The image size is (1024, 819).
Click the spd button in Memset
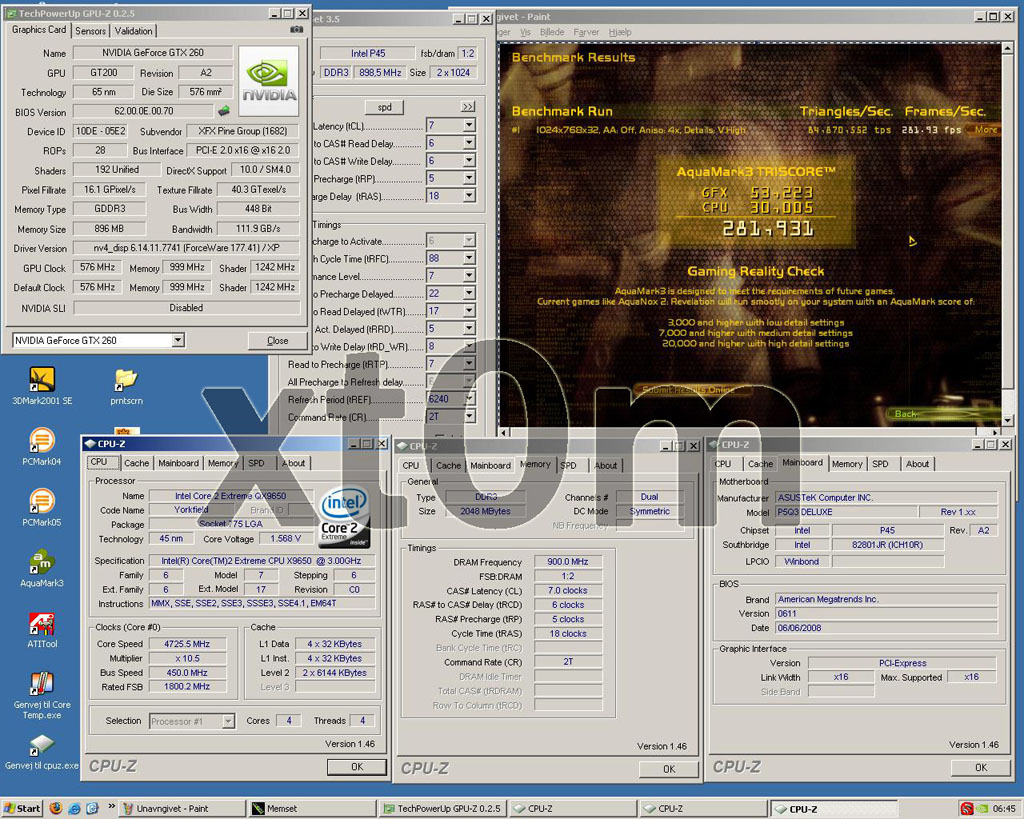coord(384,107)
